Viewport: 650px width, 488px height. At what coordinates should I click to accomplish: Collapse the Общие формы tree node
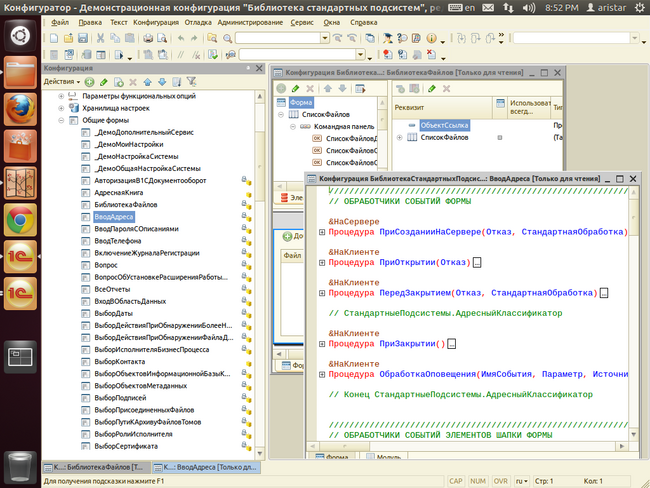[61, 120]
